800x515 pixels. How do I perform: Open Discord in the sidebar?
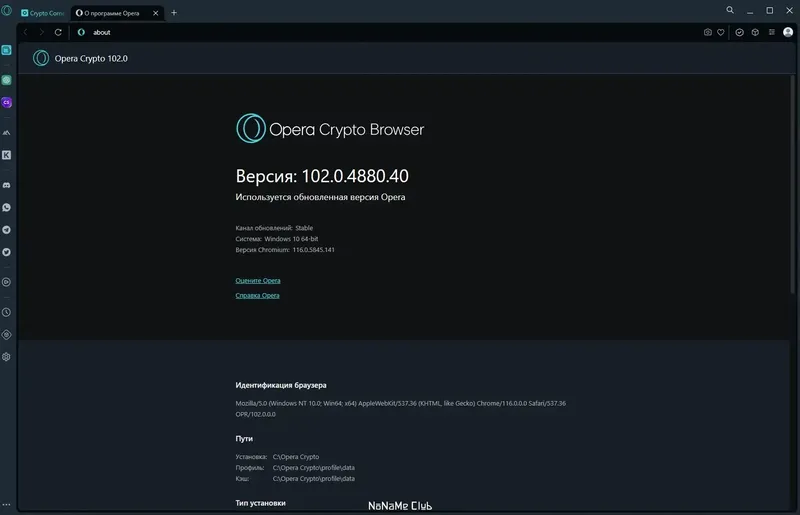tap(7, 185)
